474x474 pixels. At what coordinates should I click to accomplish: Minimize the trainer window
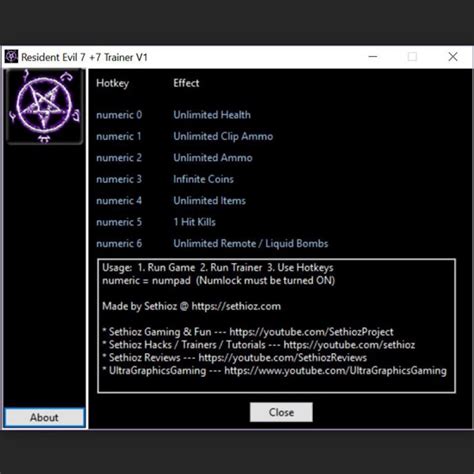(373, 57)
